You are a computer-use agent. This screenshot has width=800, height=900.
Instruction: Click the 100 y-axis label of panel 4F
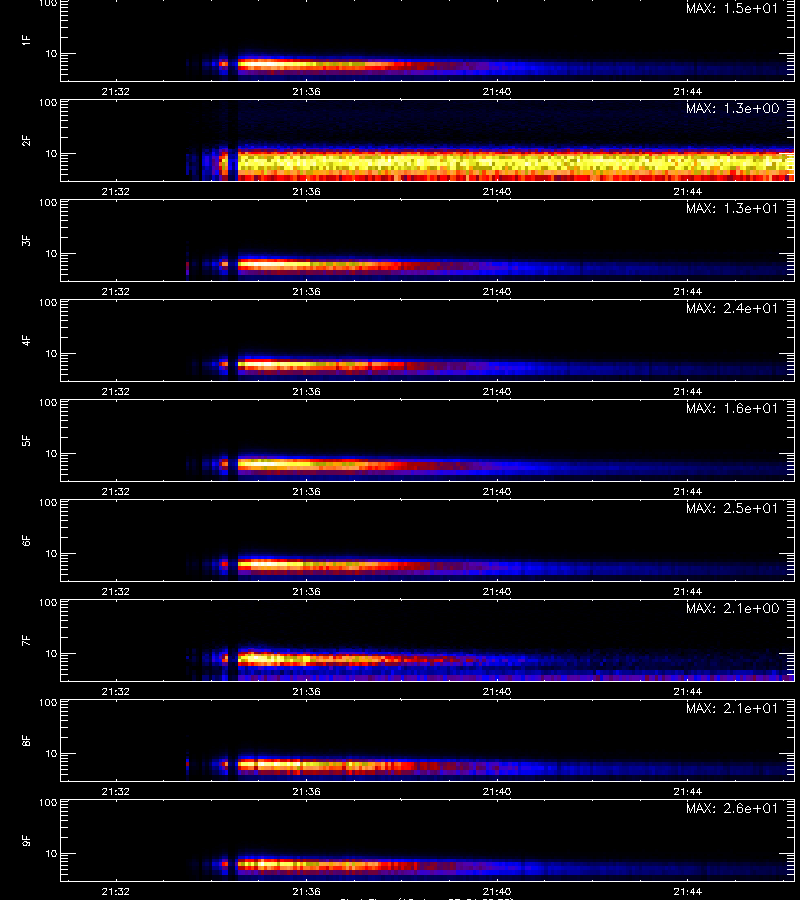[48, 302]
